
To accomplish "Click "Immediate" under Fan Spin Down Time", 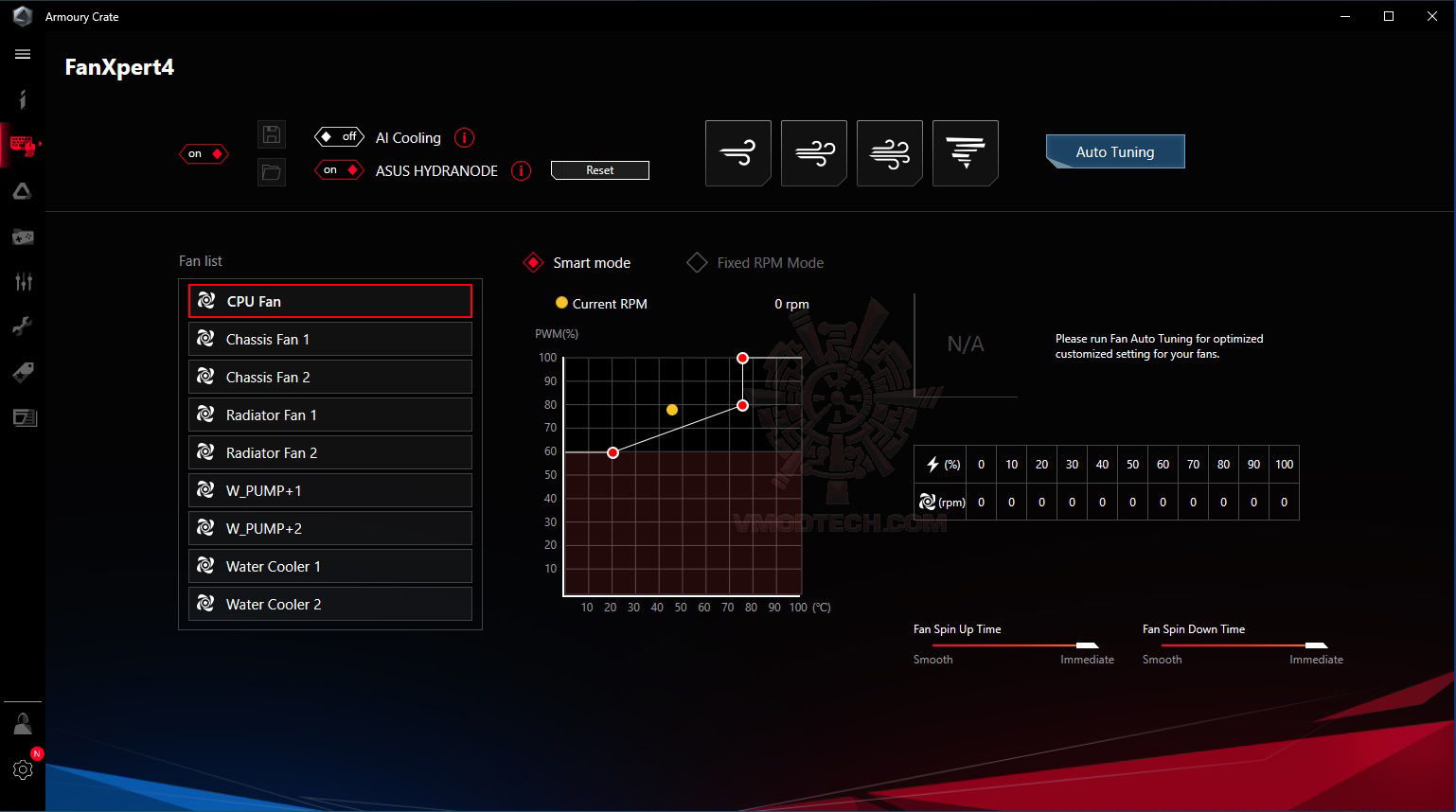I will click(x=1316, y=660).
